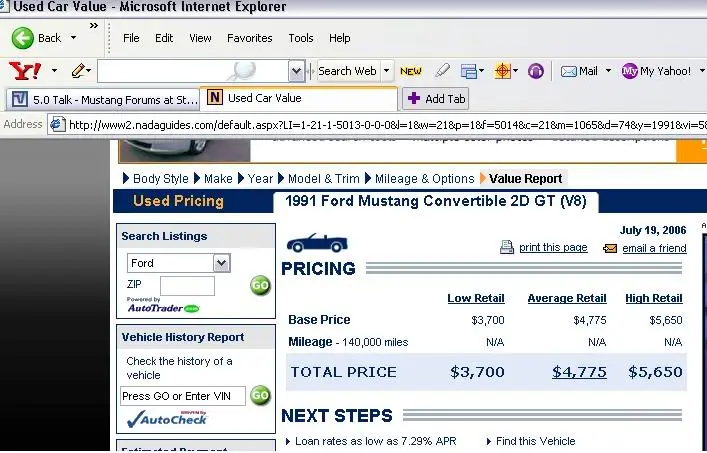The width and height of the screenshot is (707, 453).
Task: Open the Search Web dropdown arrow
Action: tap(386, 71)
